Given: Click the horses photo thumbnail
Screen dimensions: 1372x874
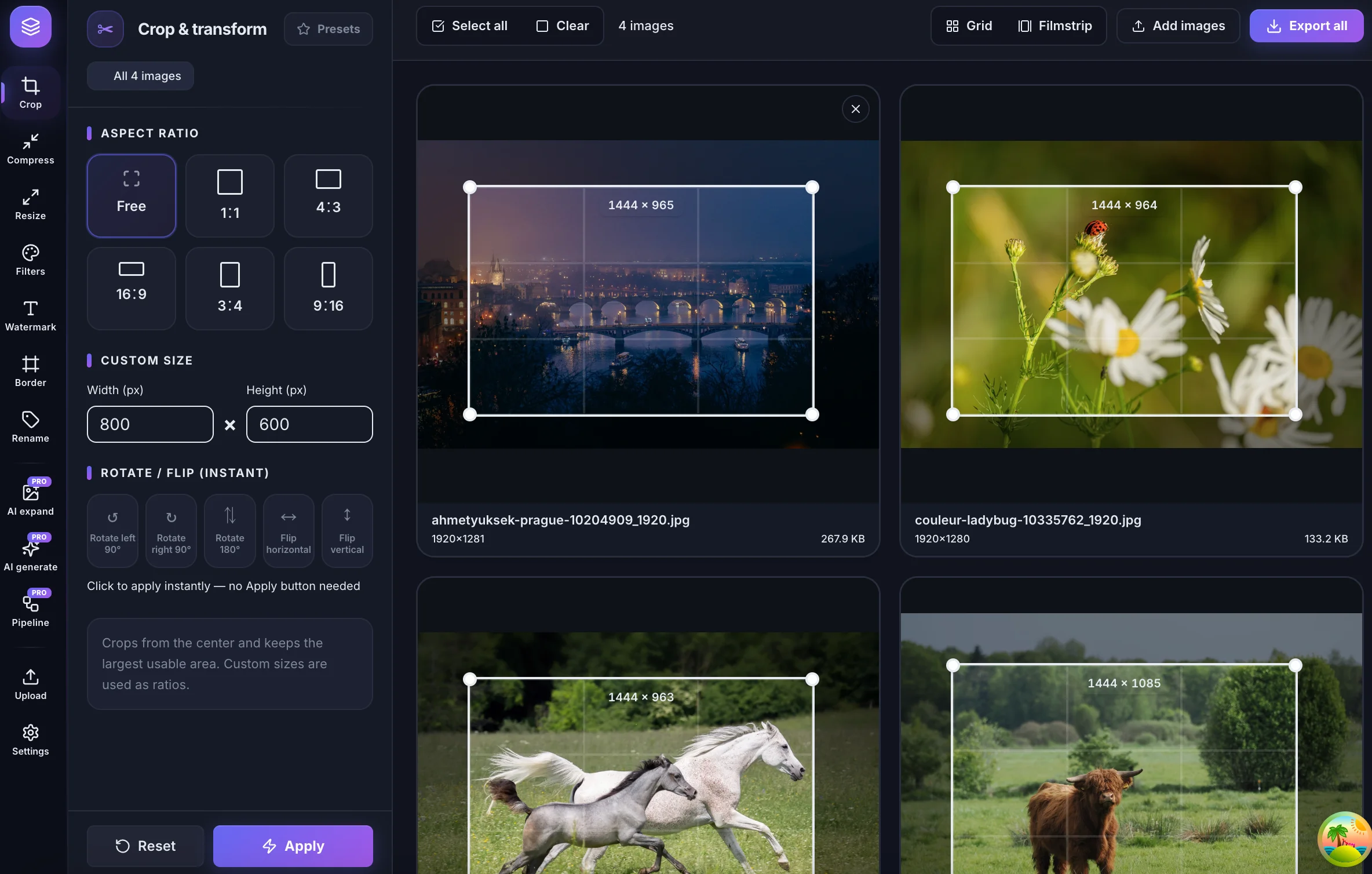Looking at the screenshot, I should (x=648, y=753).
